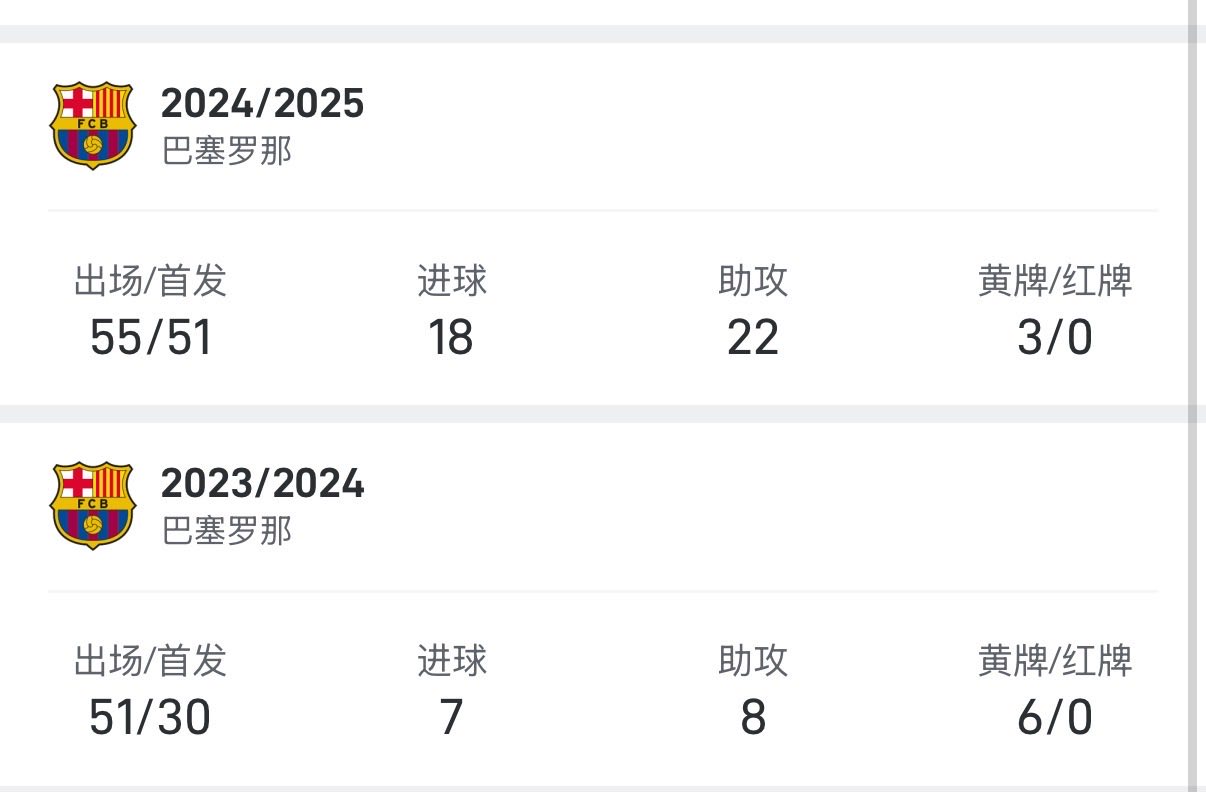Screen dimensions: 1206x792
Task: Tap the 助攻 label in 2023/2024 card
Action: click(x=753, y=661)
